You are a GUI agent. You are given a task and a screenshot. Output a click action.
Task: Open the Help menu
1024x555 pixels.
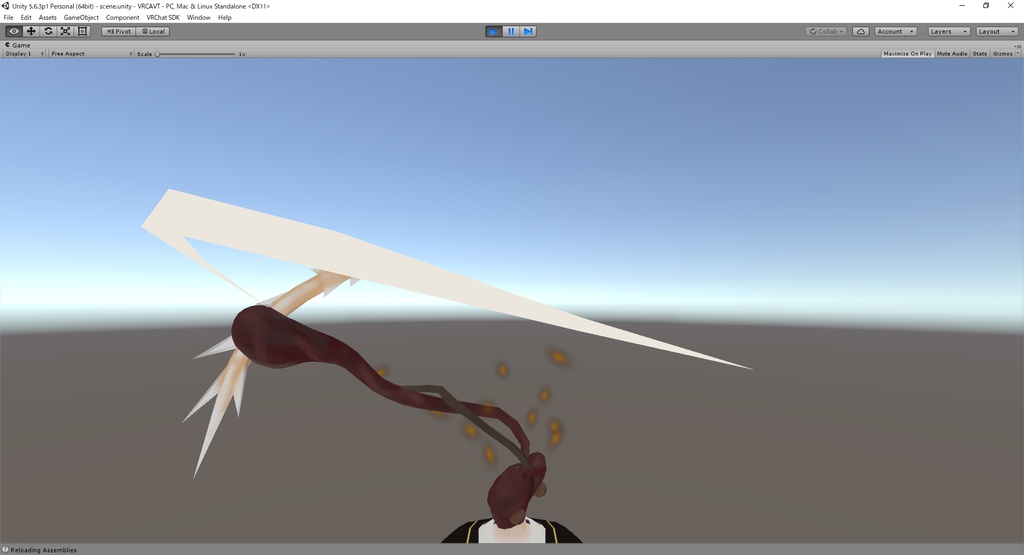click(225, 18)
